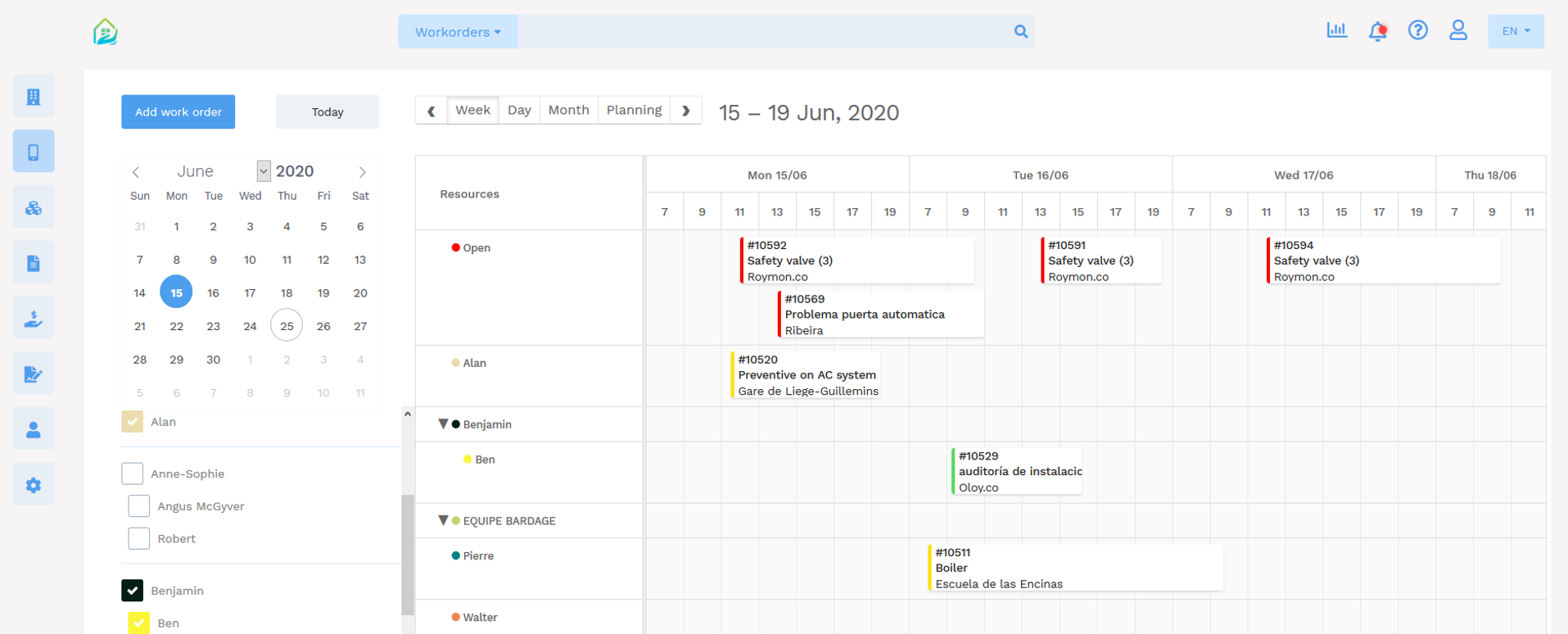The image size is (1568, 634).
Task: Open the equipment cubes sidebar icon
Action: click(34, 207)
